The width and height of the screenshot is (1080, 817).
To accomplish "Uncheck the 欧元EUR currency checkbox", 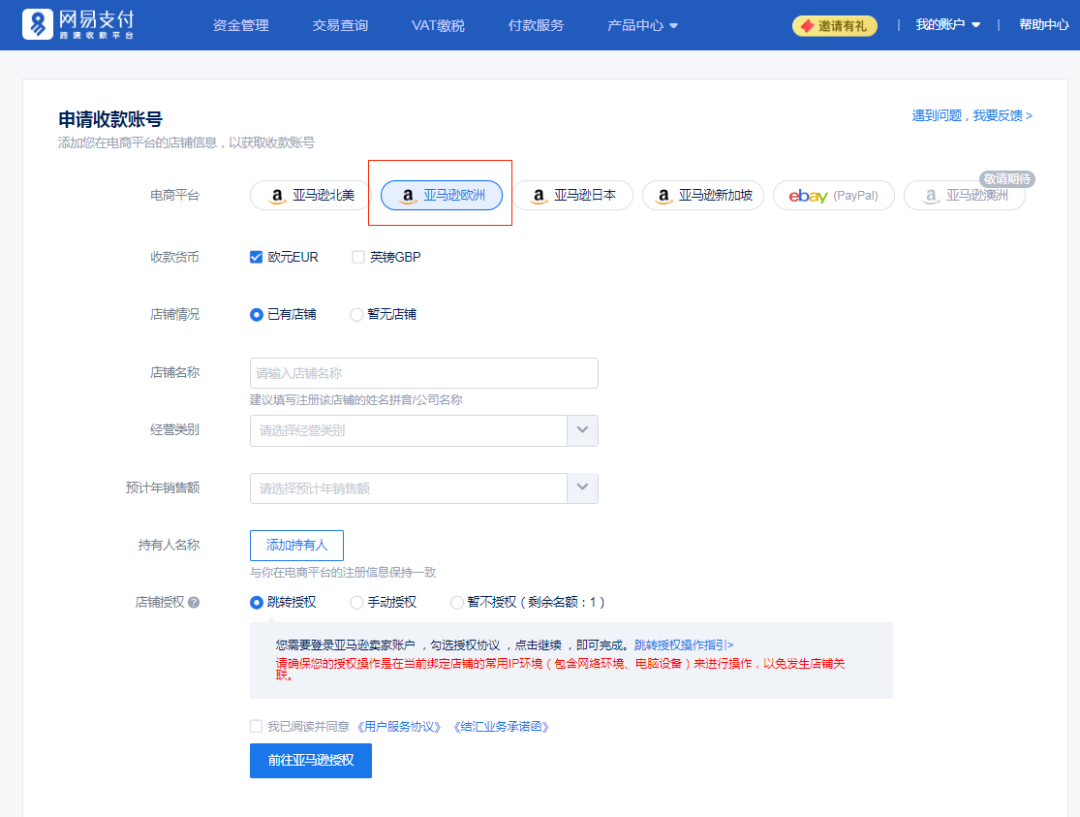I will (x=256, y=257).
